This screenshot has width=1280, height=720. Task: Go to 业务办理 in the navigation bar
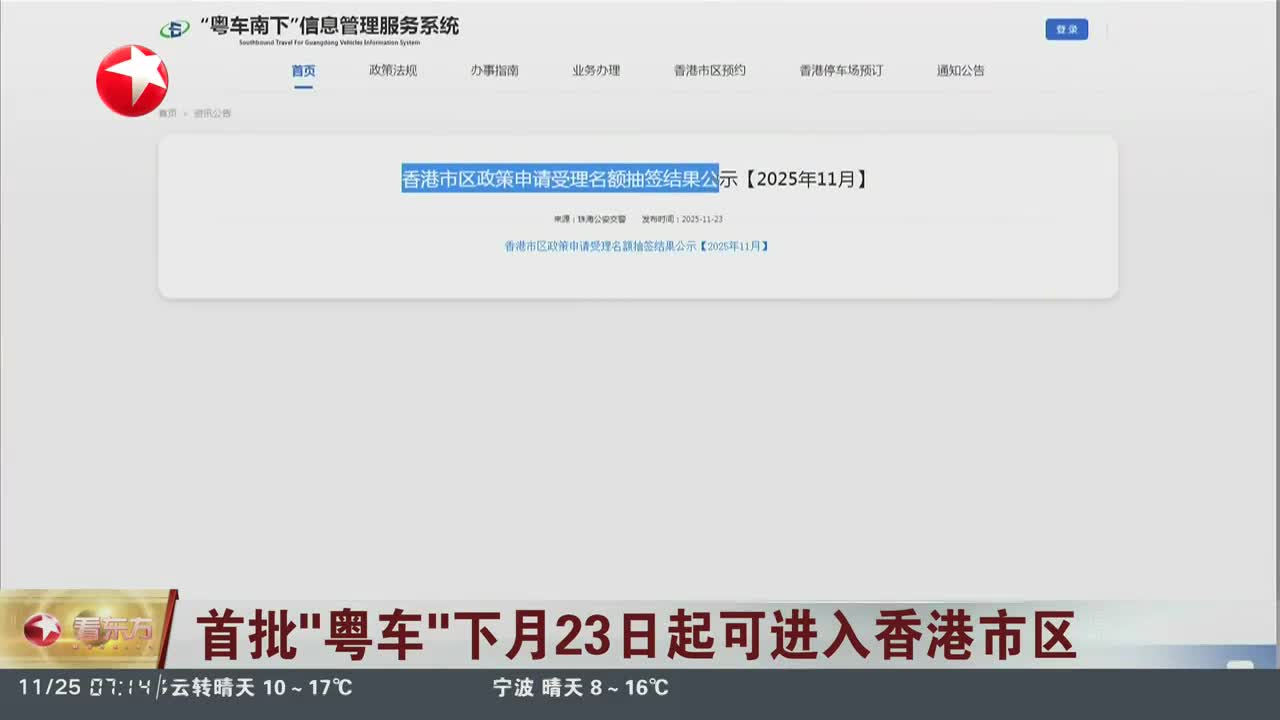click(x=596, y=71)
